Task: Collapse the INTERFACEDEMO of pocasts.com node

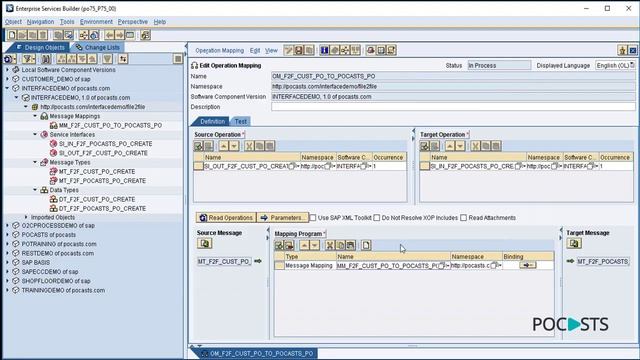Action: click(7, 88)
